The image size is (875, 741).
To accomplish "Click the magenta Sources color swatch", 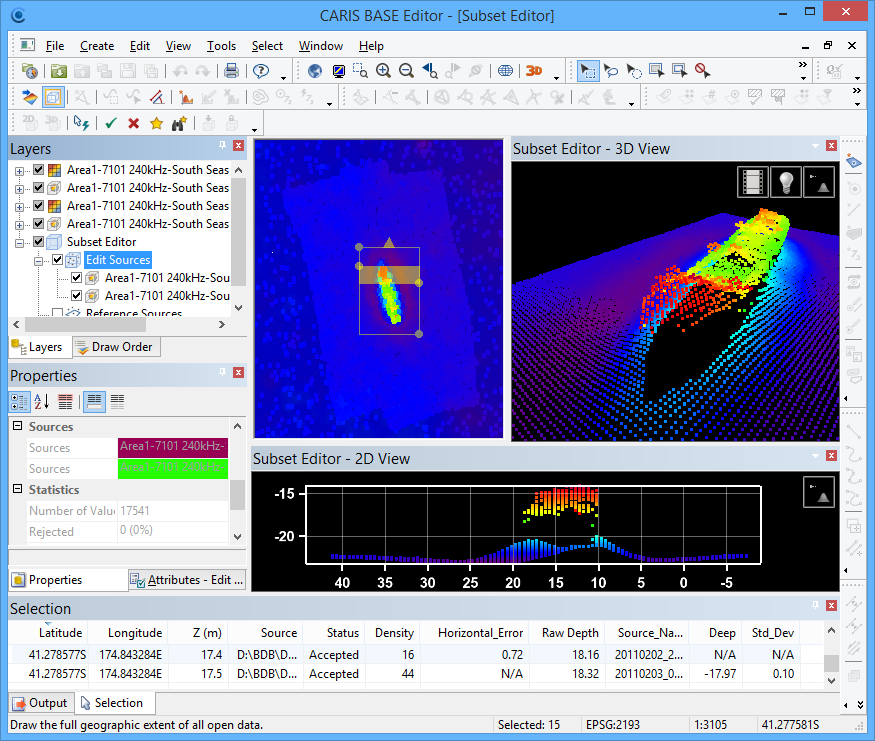I will 172,448.
